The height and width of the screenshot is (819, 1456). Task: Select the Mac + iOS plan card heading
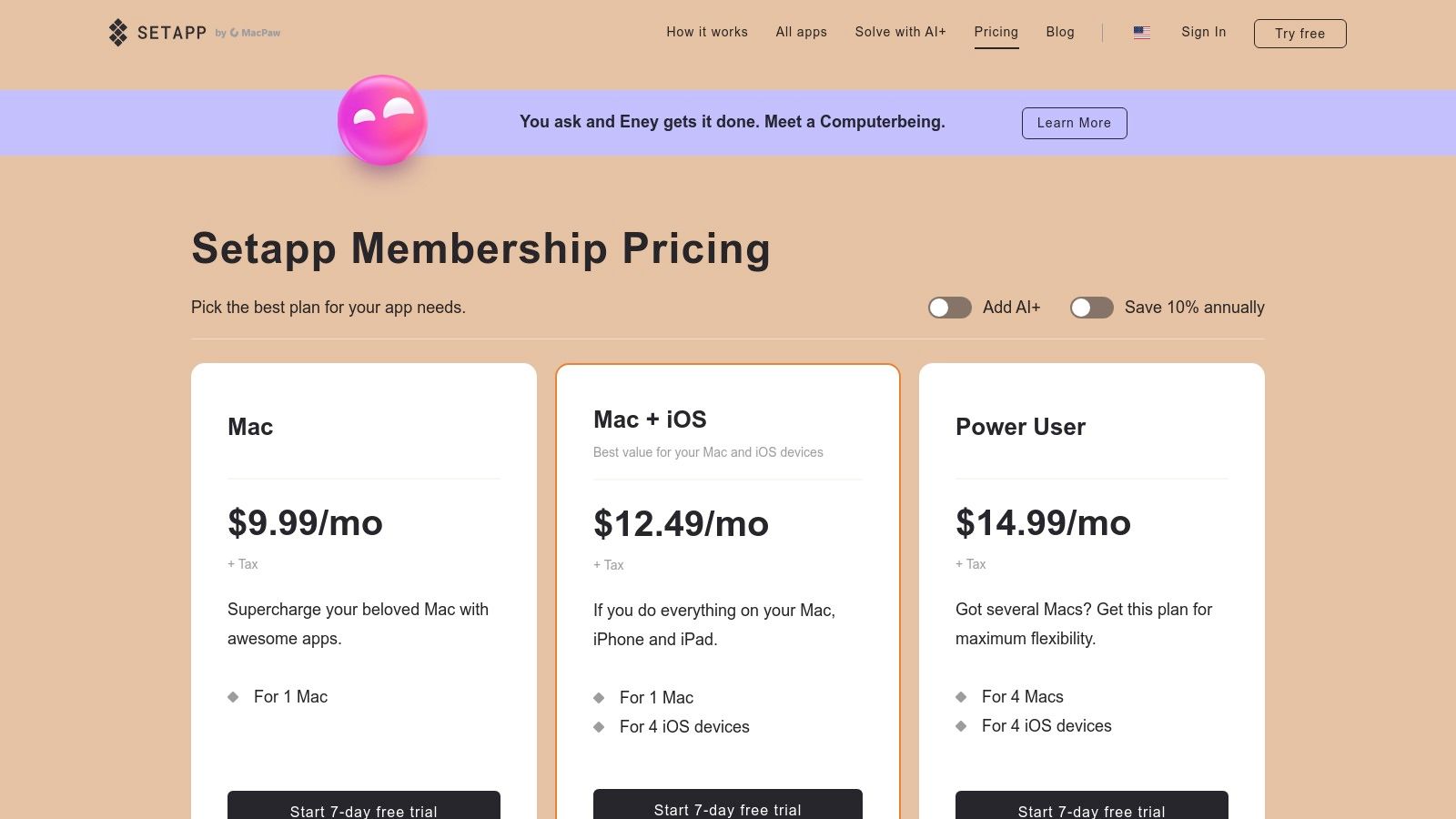pyautogui.click(x=650, y=420)
